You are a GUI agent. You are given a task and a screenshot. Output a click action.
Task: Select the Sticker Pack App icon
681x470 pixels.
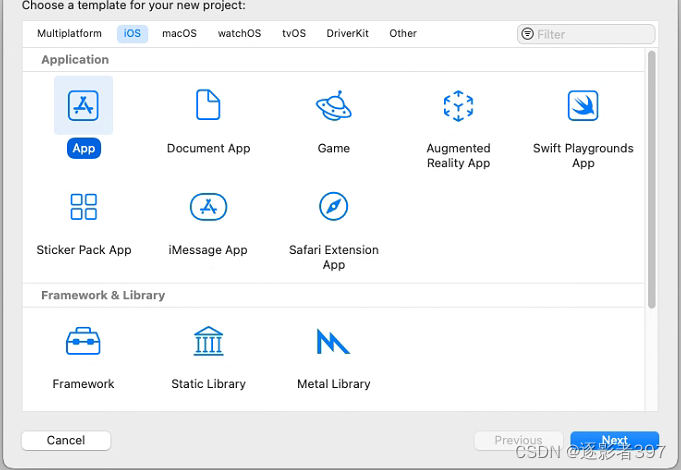[x=83, y=207]
